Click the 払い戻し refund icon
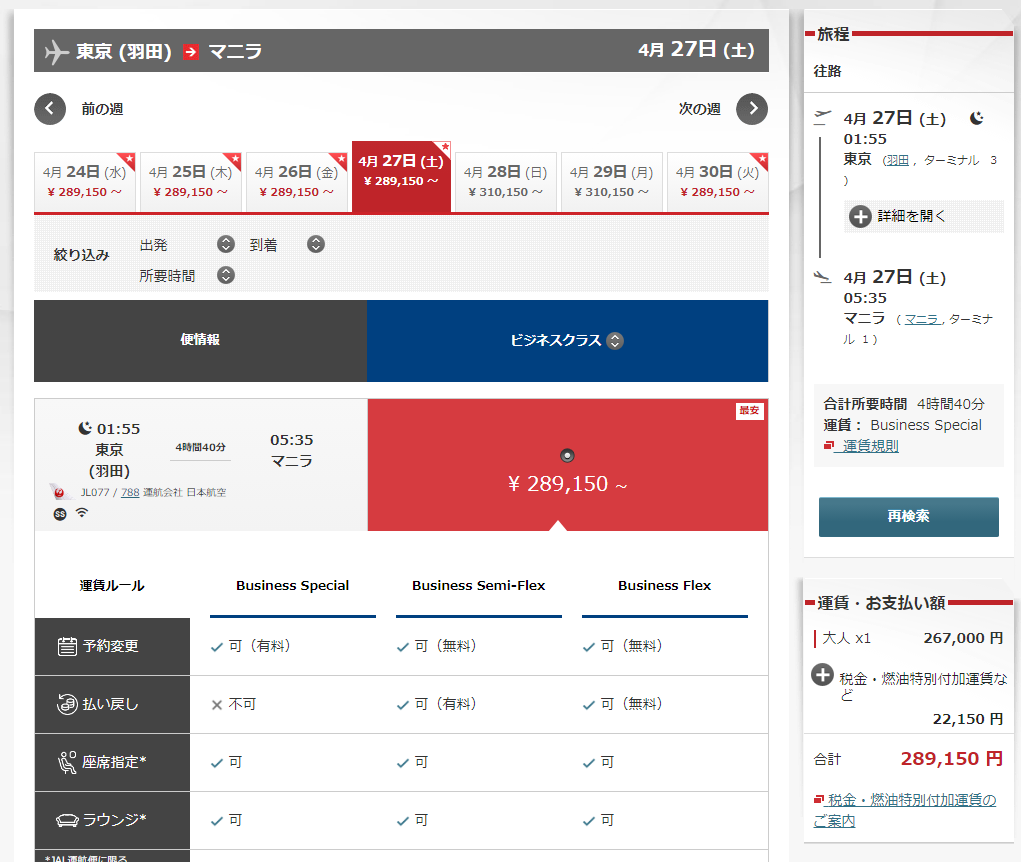 [67, 704]
